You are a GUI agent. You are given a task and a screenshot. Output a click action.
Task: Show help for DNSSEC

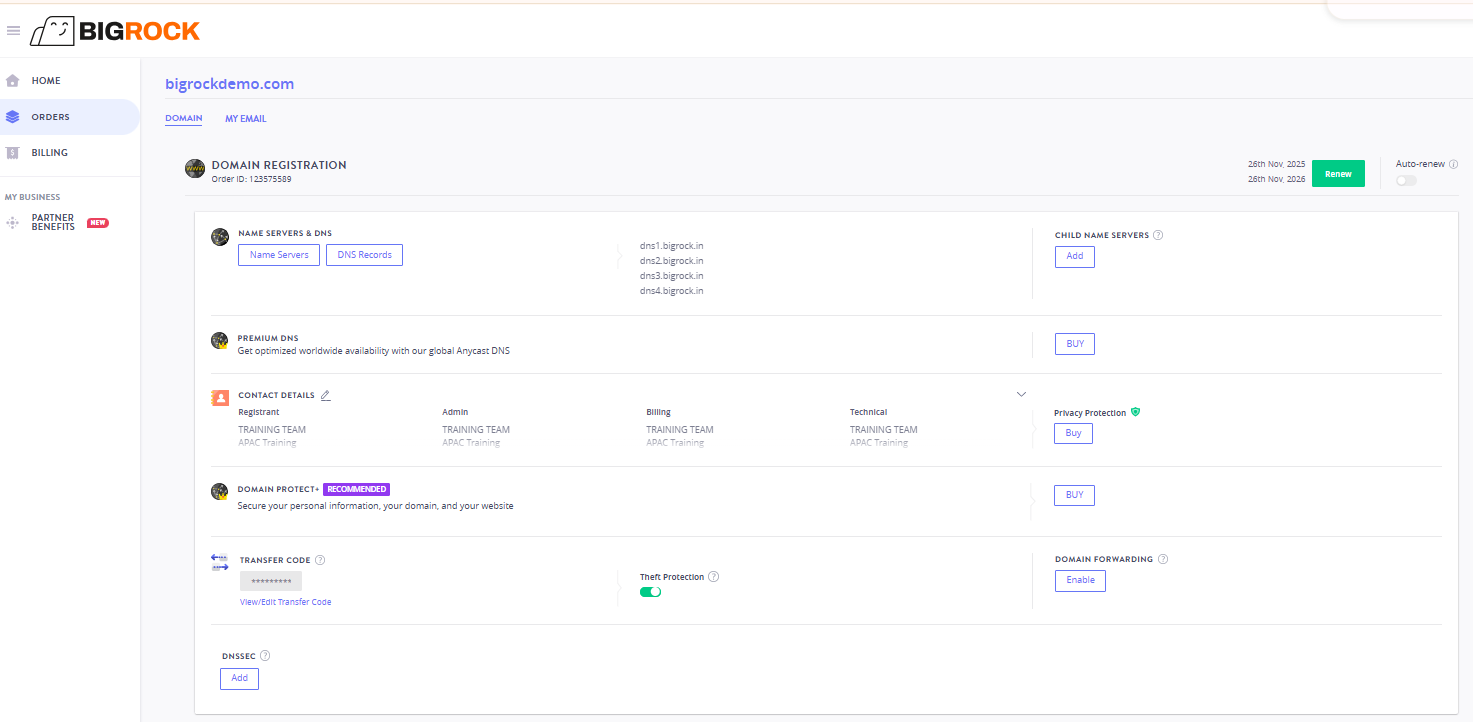(x=265, y=656)
